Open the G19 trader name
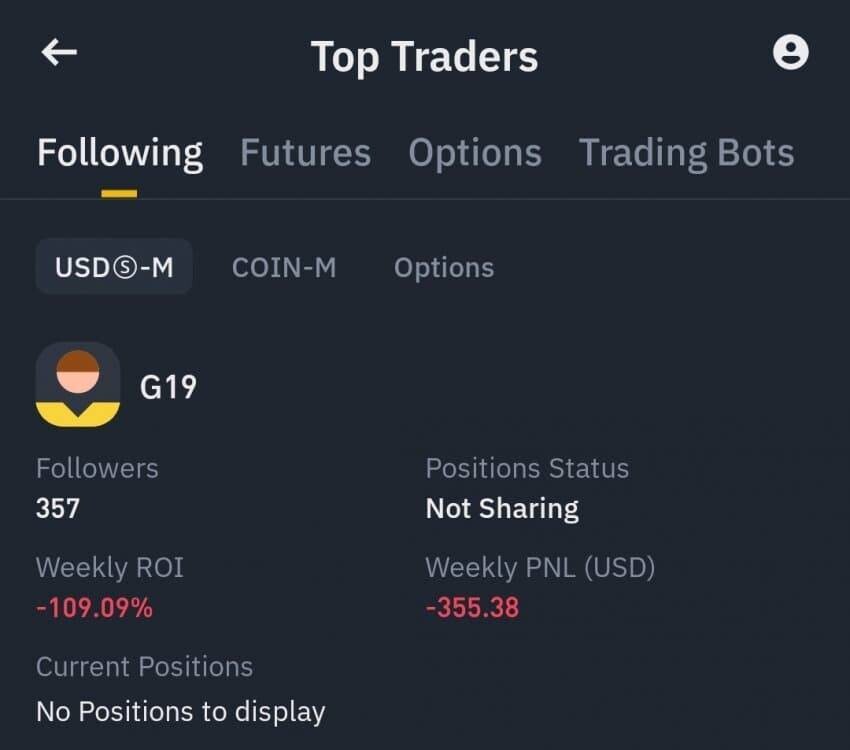The height and width of the screenshot is (750, 850). (x=168, y=386)
